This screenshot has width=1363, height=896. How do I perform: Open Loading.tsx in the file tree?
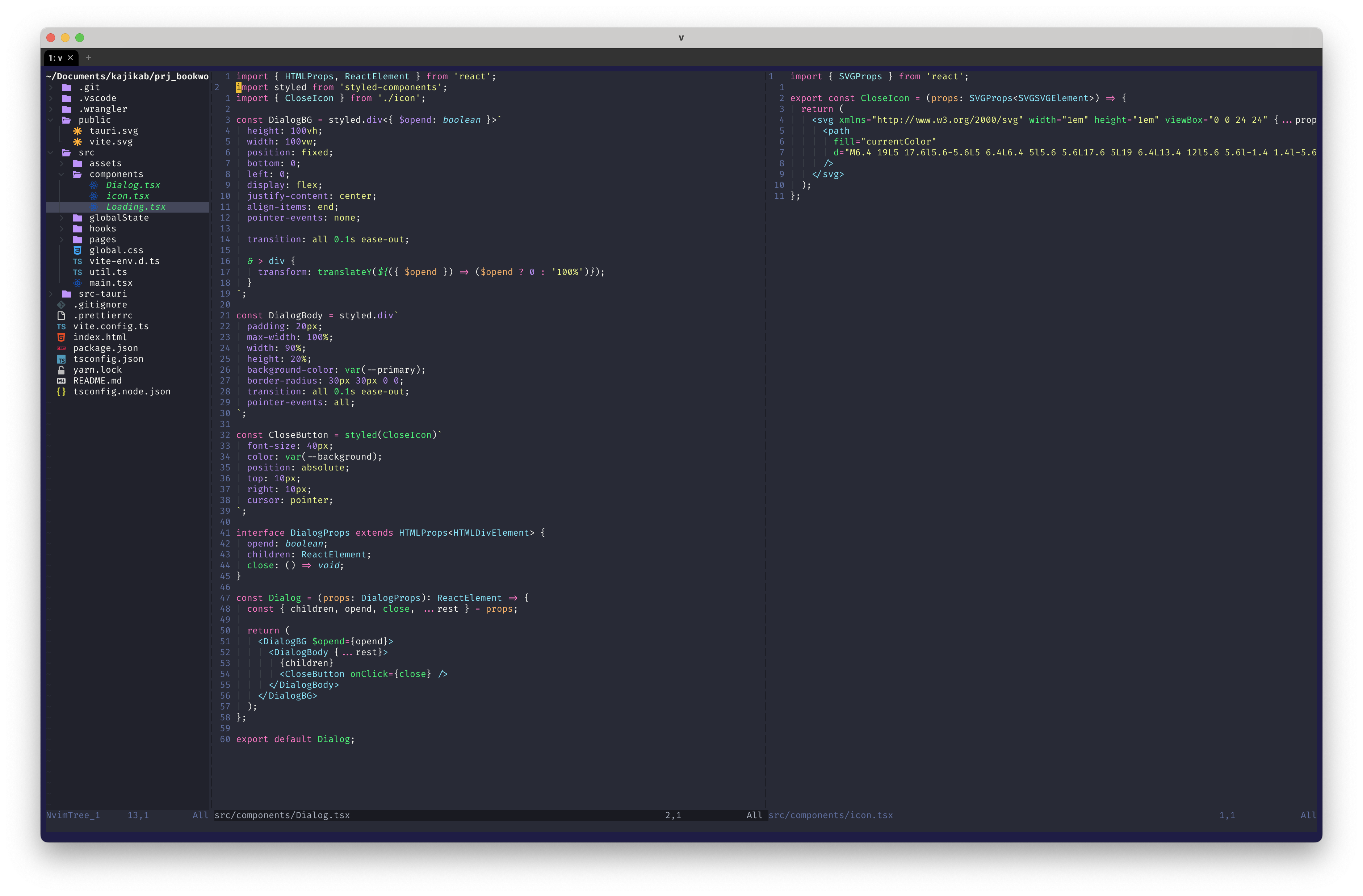coord(136,207)
